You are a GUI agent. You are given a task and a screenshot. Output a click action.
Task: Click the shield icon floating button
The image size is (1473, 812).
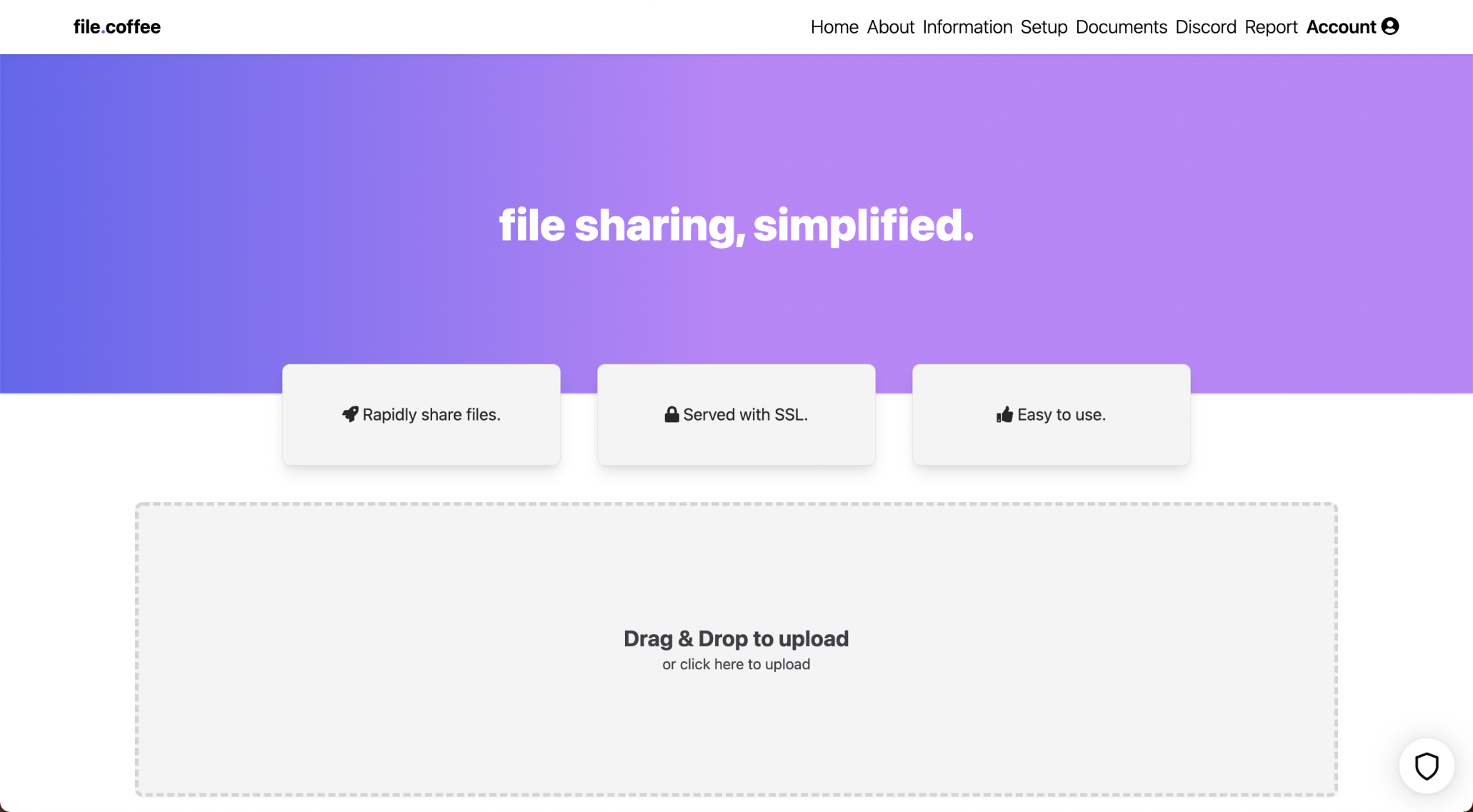pos(1426,766)
